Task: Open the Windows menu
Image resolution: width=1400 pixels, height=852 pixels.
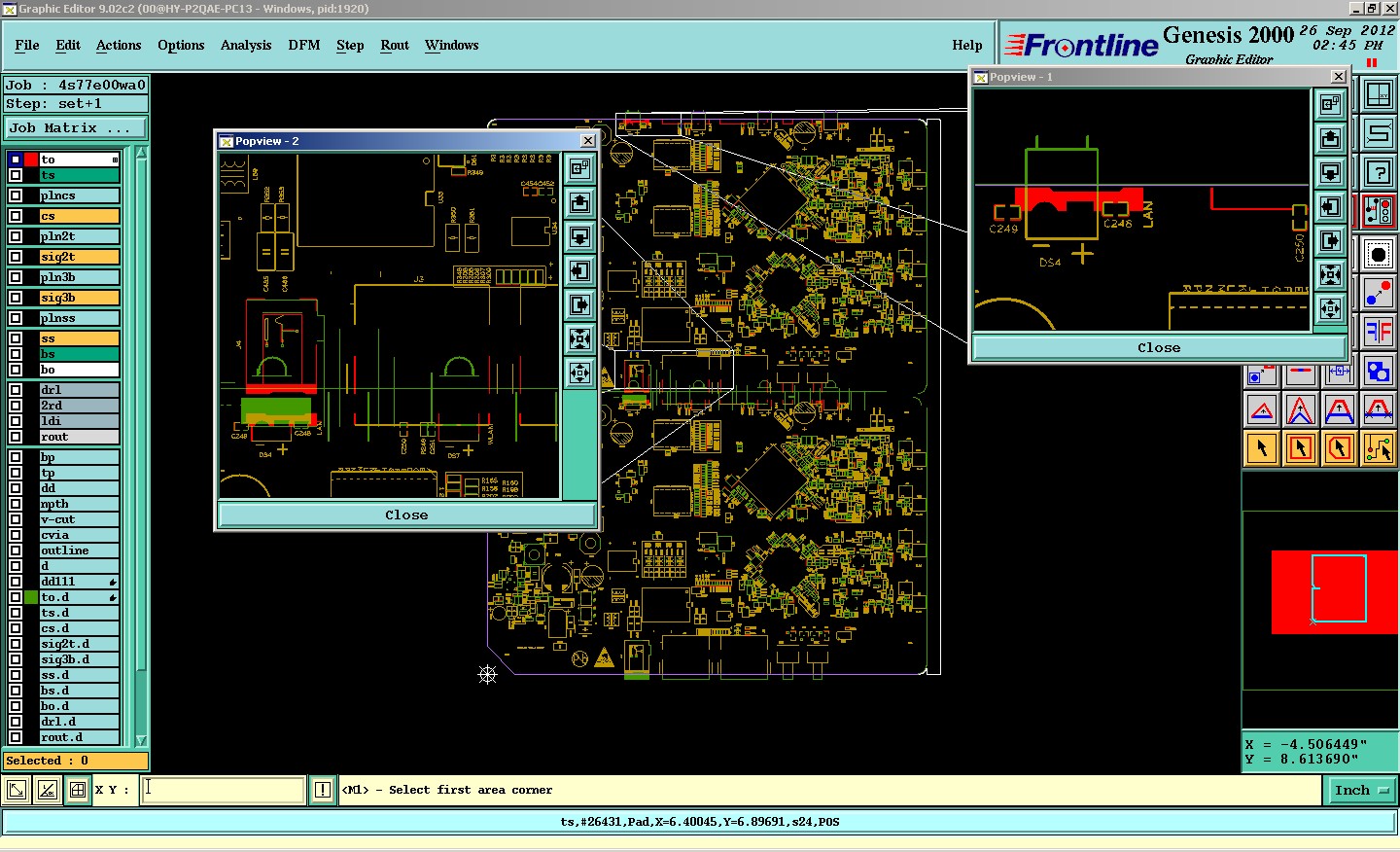Action: pyautogui.click(x=452, y=45)
